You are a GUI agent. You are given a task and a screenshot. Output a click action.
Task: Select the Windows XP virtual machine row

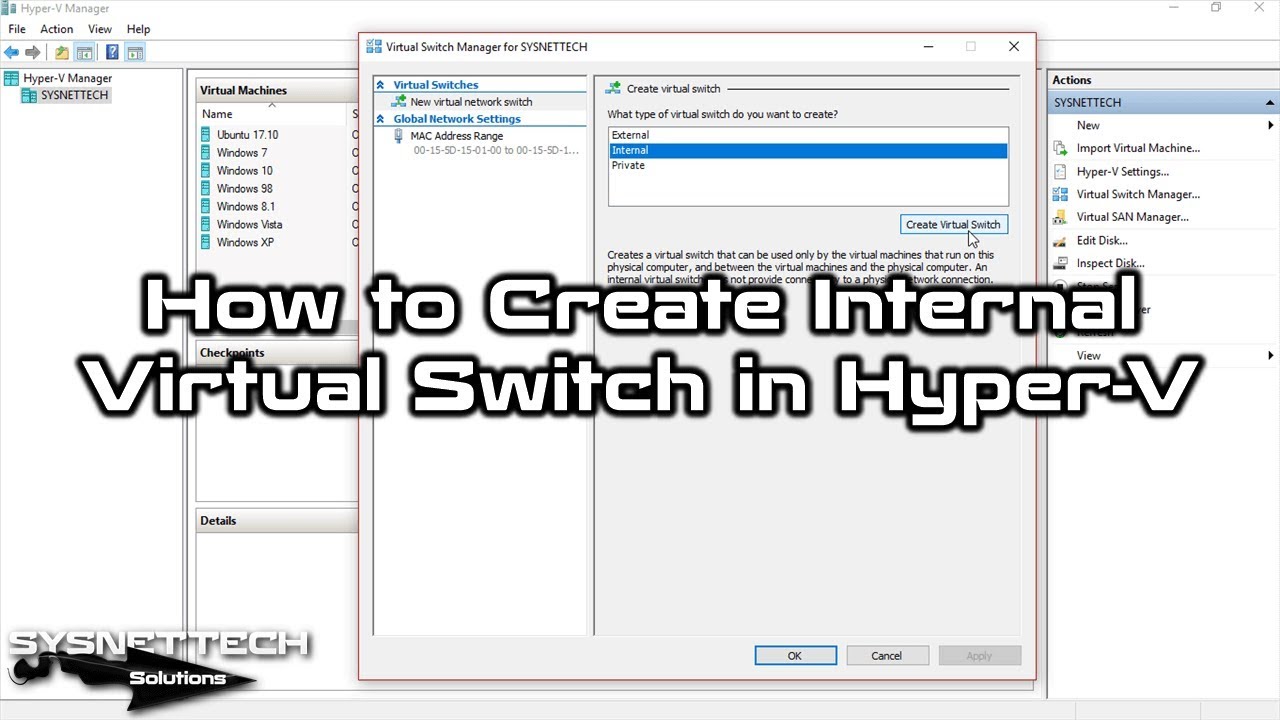click(278, 243)
